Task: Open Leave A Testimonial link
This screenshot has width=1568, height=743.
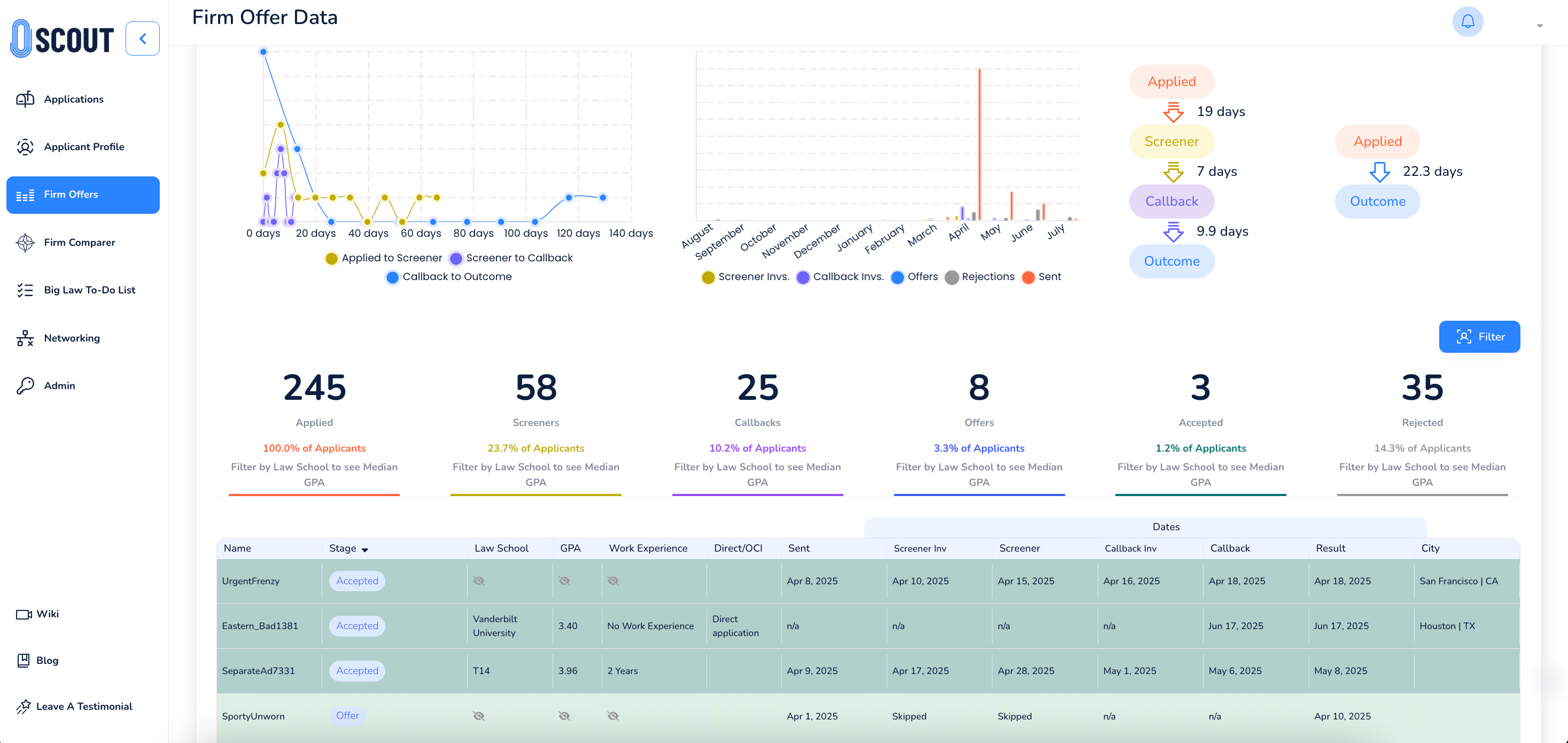Action: [83, 707]
